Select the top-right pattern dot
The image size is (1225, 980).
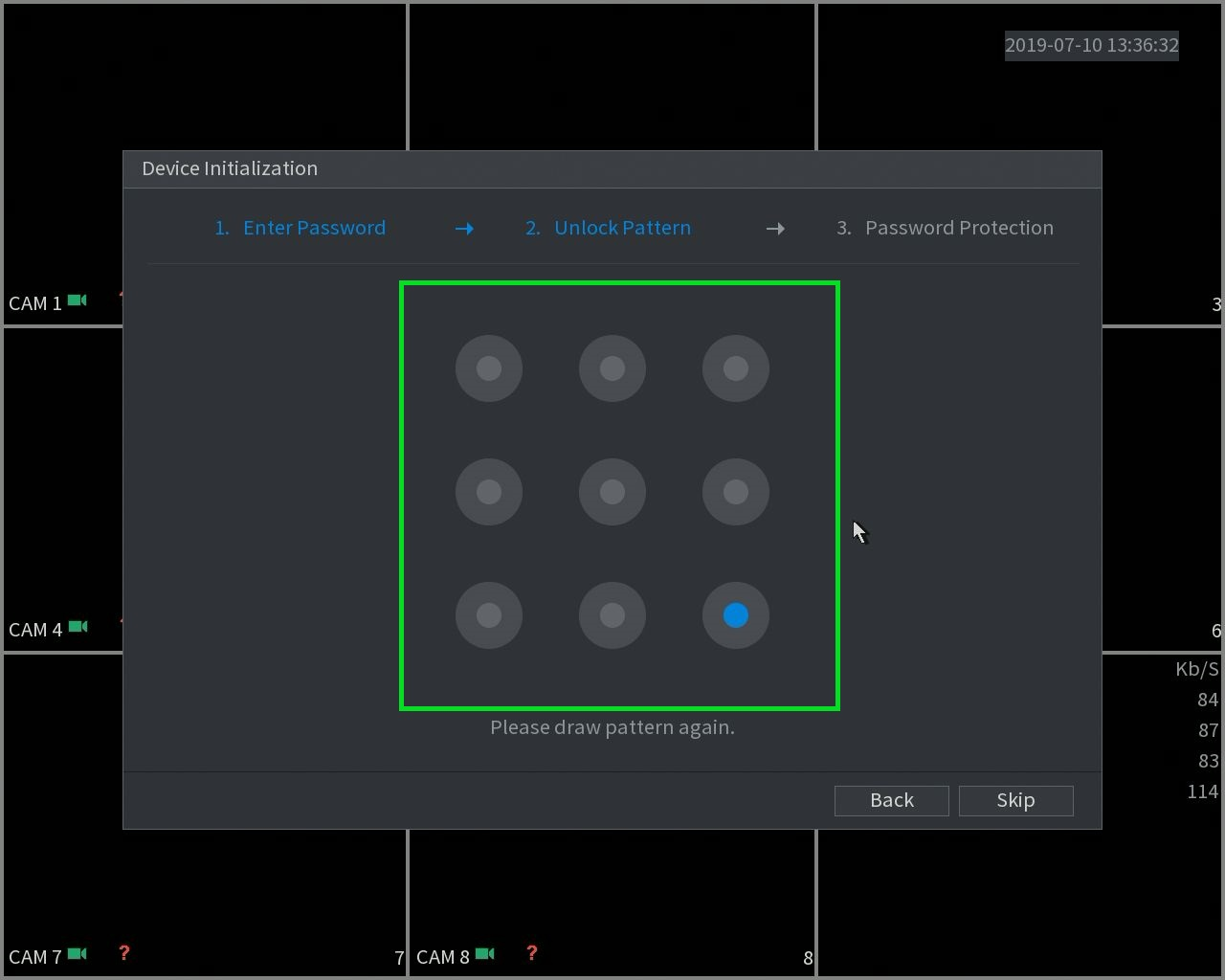[x=736, y=368]
